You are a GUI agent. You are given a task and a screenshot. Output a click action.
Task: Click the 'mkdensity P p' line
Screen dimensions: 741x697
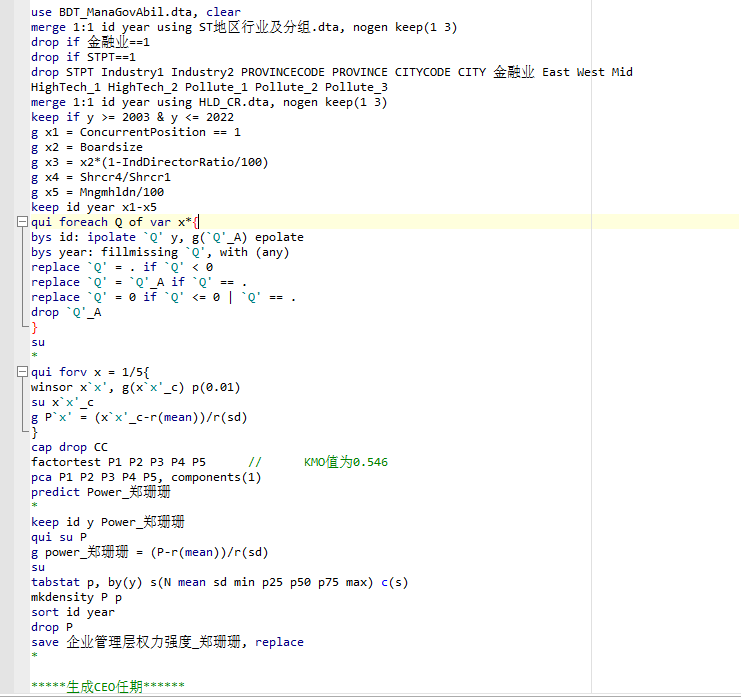[76, 597]
